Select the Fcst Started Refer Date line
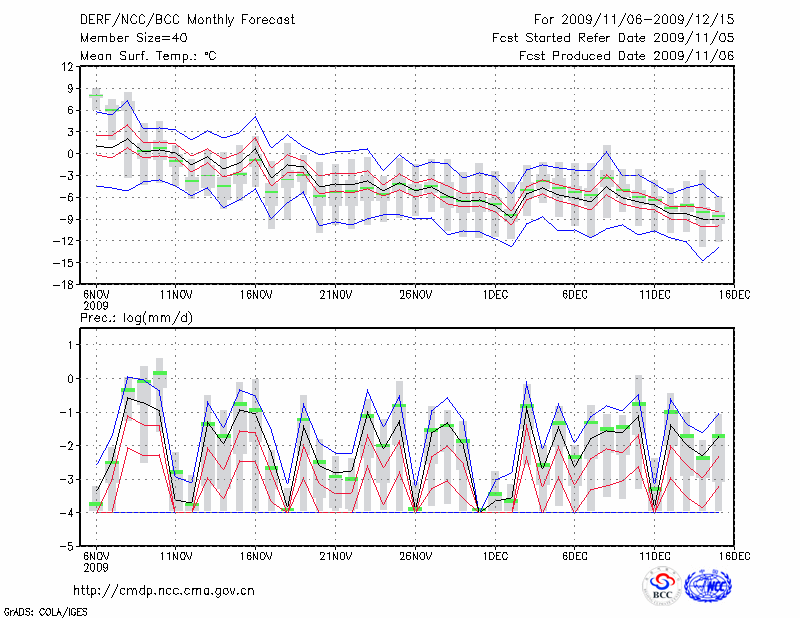 point(613,37)
